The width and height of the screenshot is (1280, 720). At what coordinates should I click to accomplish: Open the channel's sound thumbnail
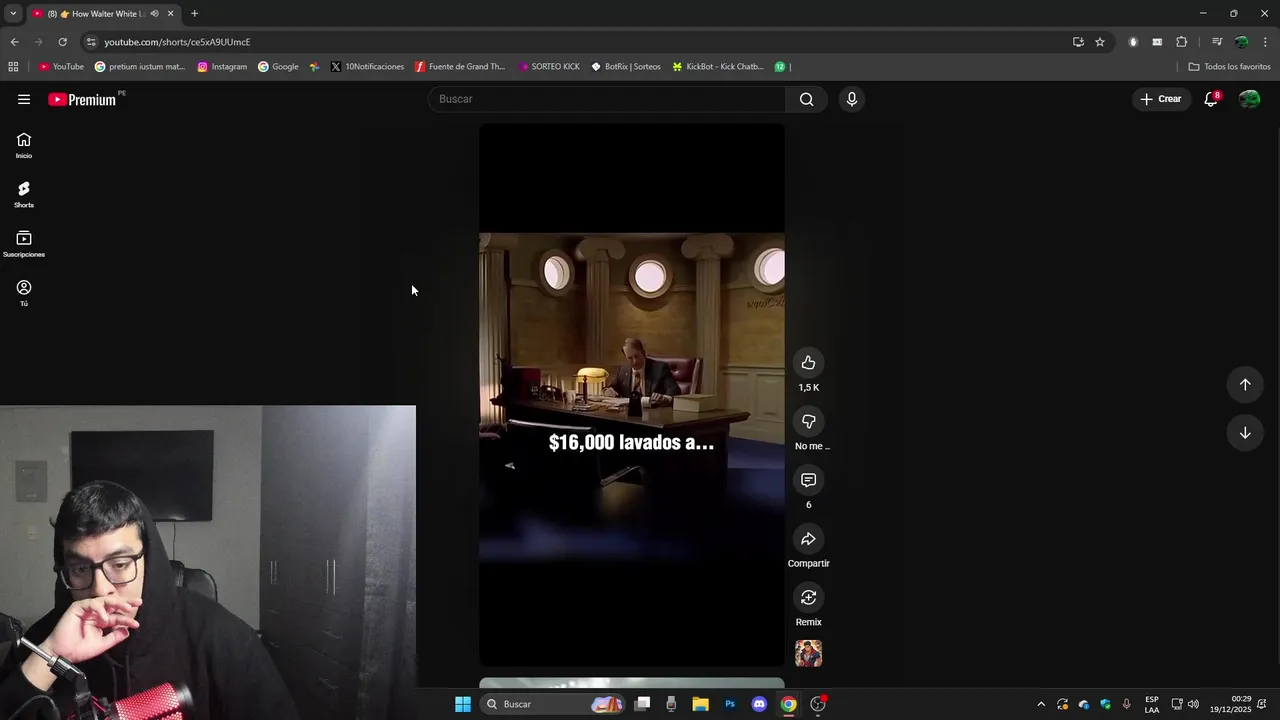pos(809,654)
